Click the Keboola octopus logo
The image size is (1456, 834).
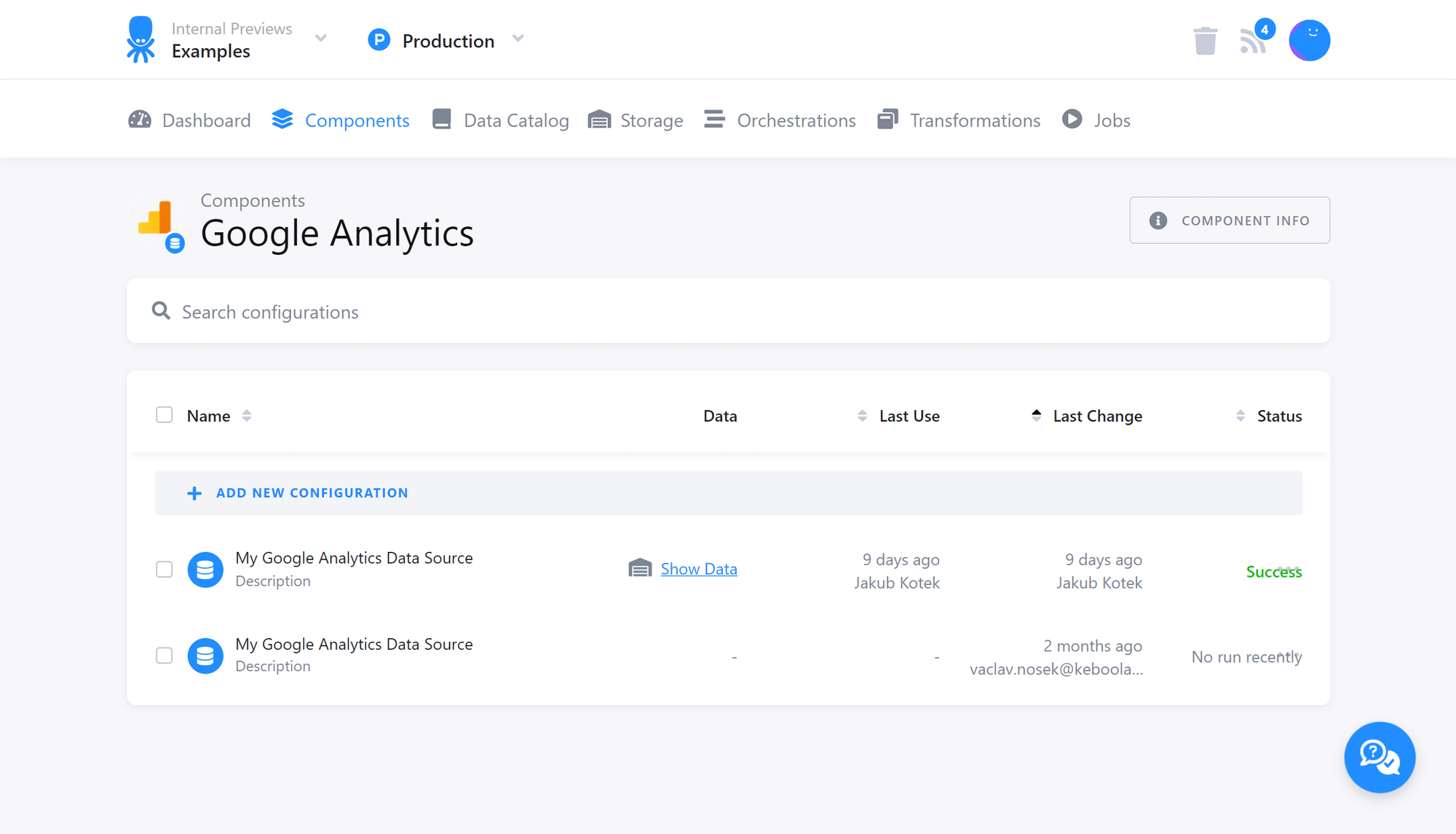[x=141, y=40]
